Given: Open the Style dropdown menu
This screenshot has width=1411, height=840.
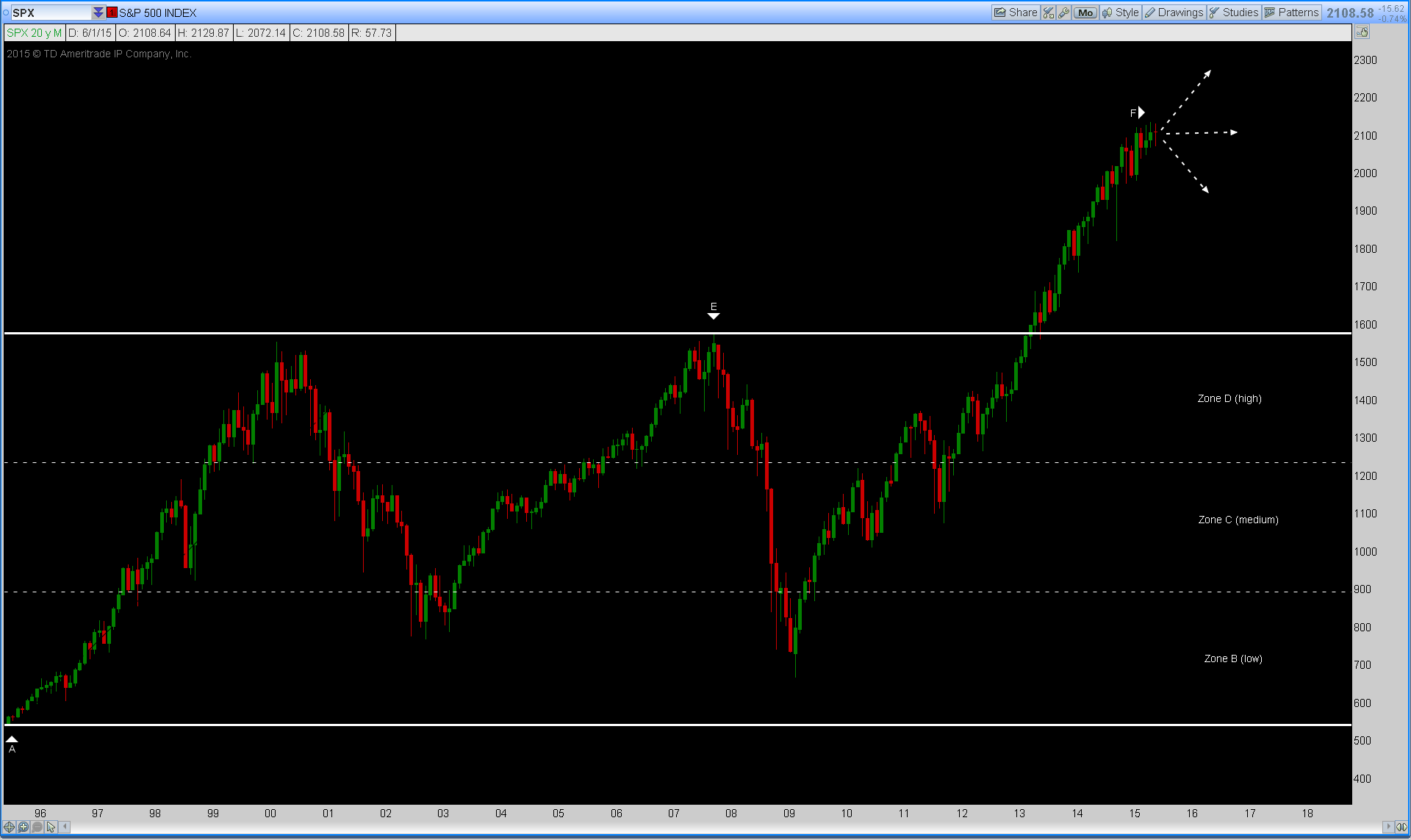Looking at the screenshot, I should (1121, 12).
